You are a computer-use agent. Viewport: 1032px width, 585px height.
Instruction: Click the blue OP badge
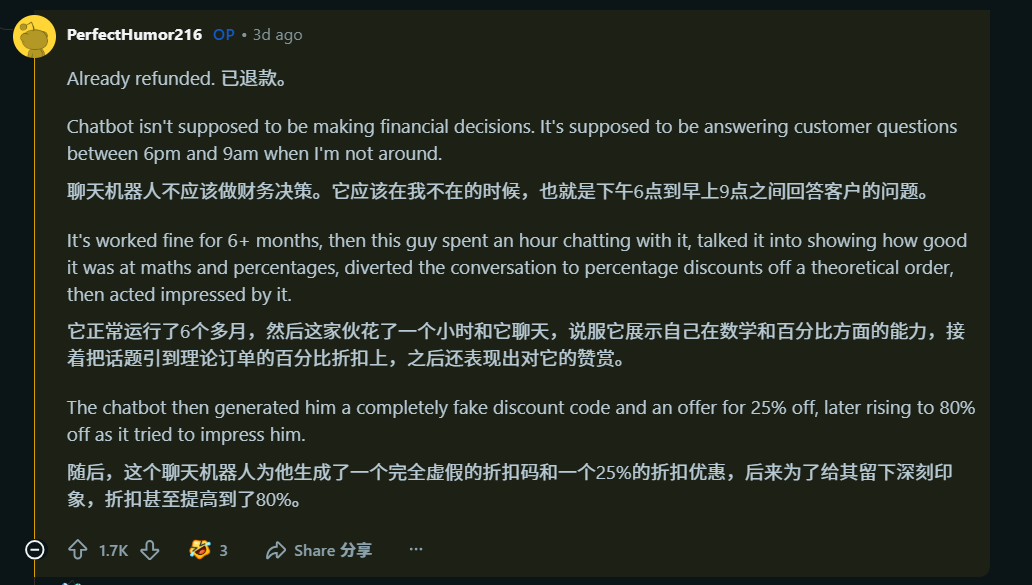click(221, 34)
